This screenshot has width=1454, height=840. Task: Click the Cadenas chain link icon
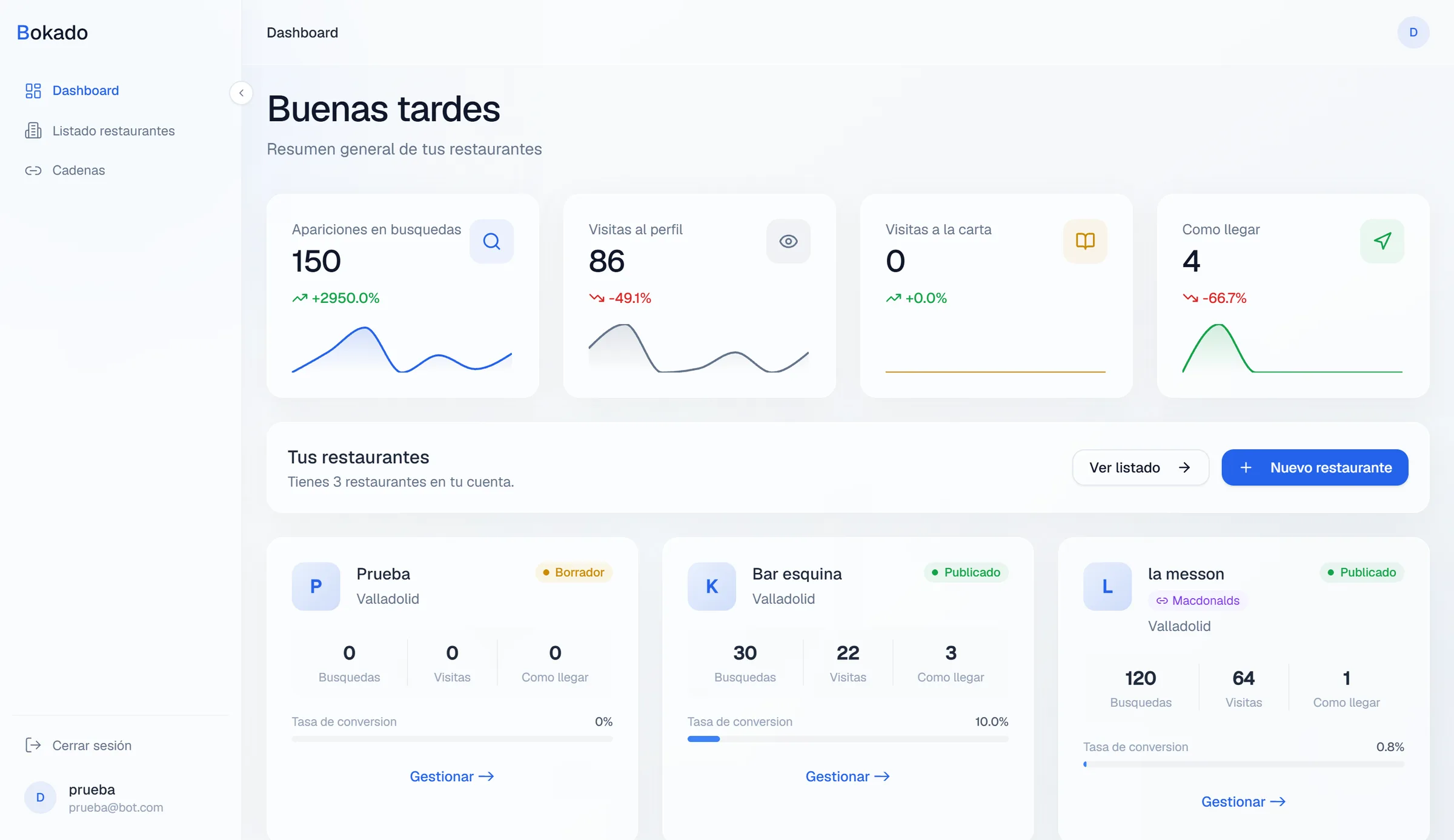tap(33, 171)
